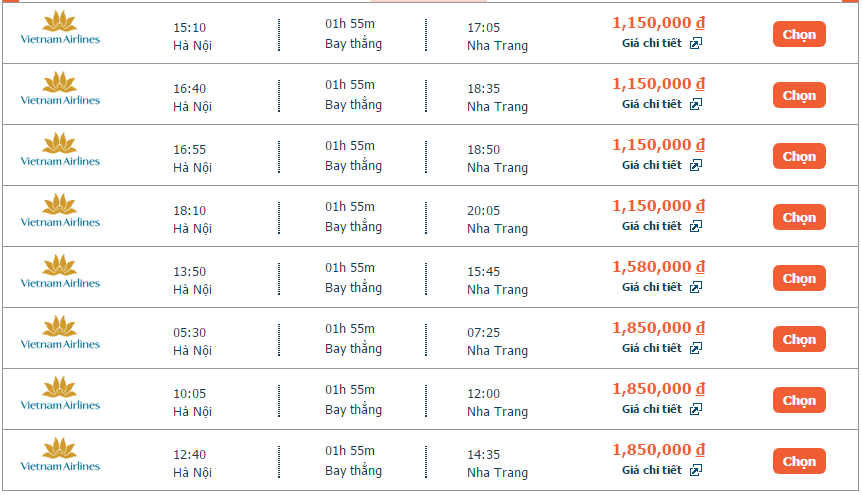Pick the 16:55 flight with Chọn
The width and height of the screenshot is (862, 495).
point(799,156)
